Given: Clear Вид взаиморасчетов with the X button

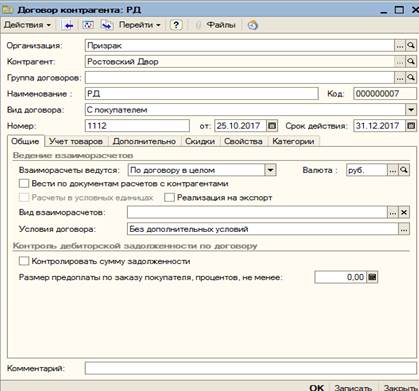Looking at the screenshot, I should click(x=404, y=212).
